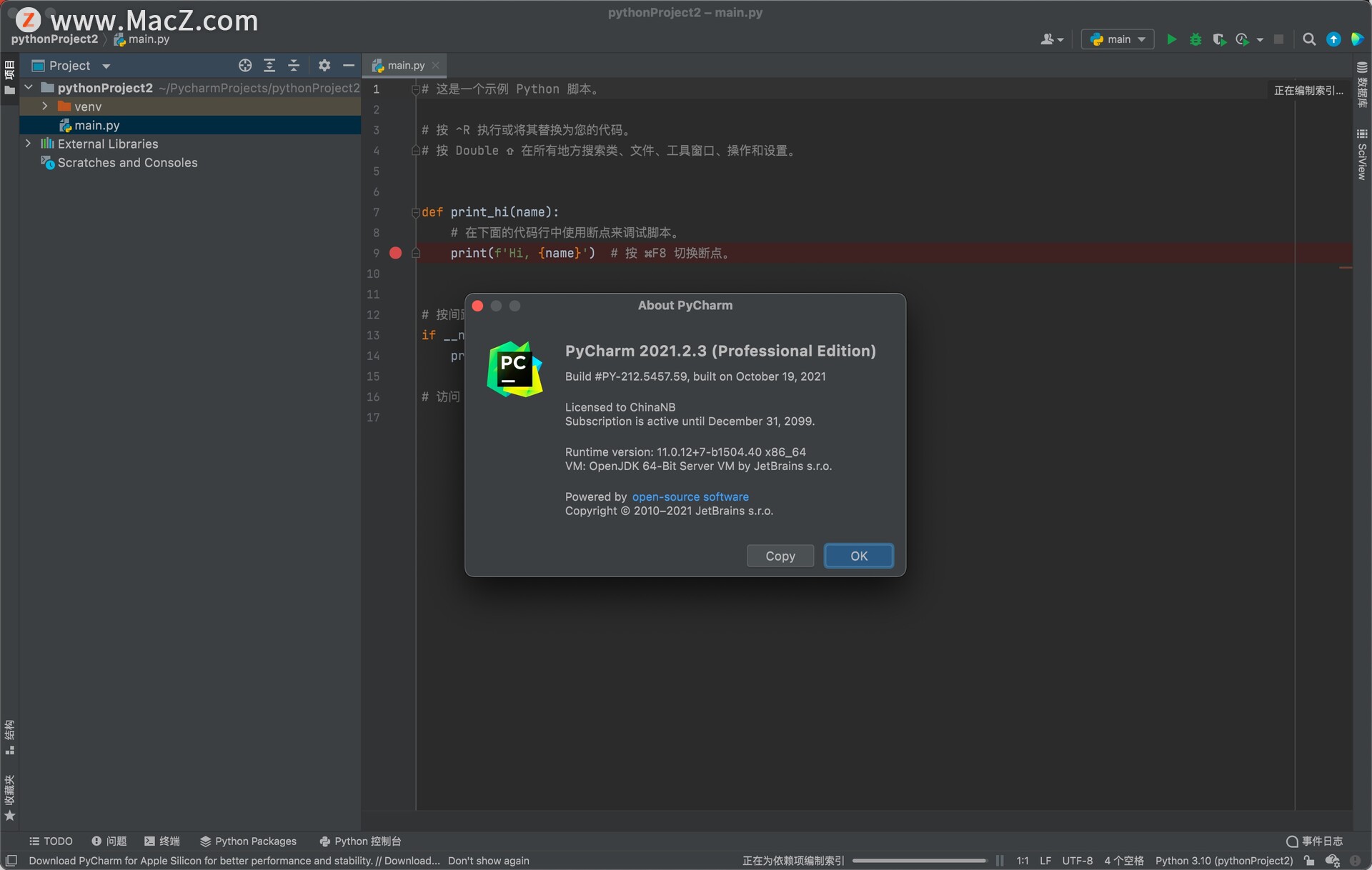The height and width of the screenshot is (870, 1372).
Task: Collapse all in Project panel
Action: click(294, 66)
